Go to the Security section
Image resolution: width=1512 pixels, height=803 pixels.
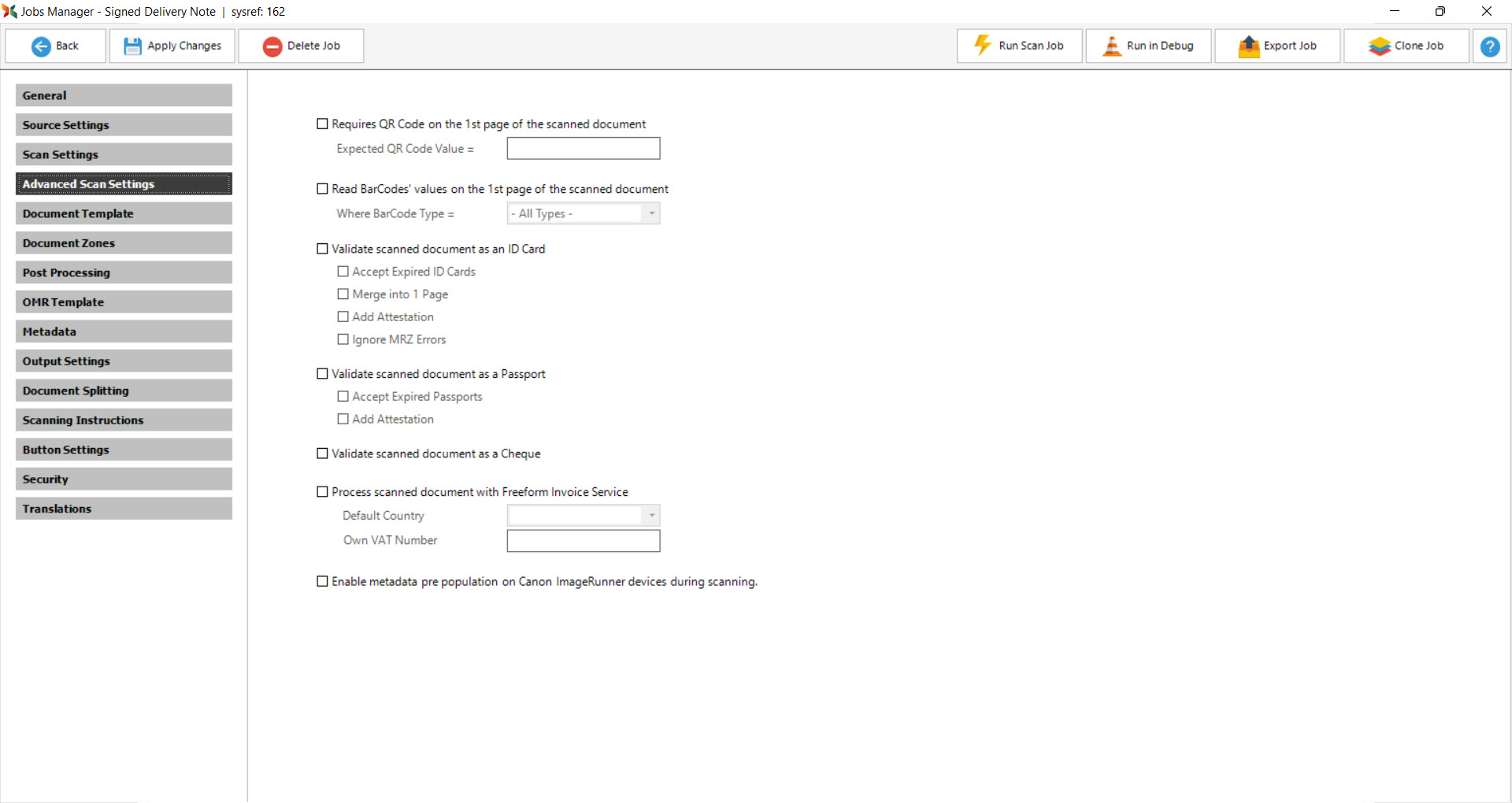click(x=124, y=479)
